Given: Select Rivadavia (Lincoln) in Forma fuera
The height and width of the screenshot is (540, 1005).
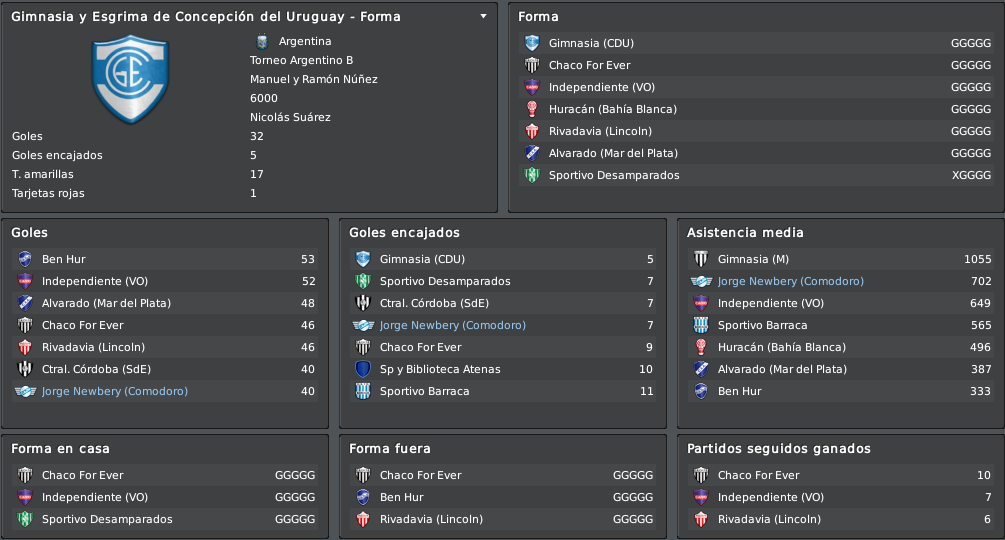Looking at the screenshot, I should [x=431, y=520].
